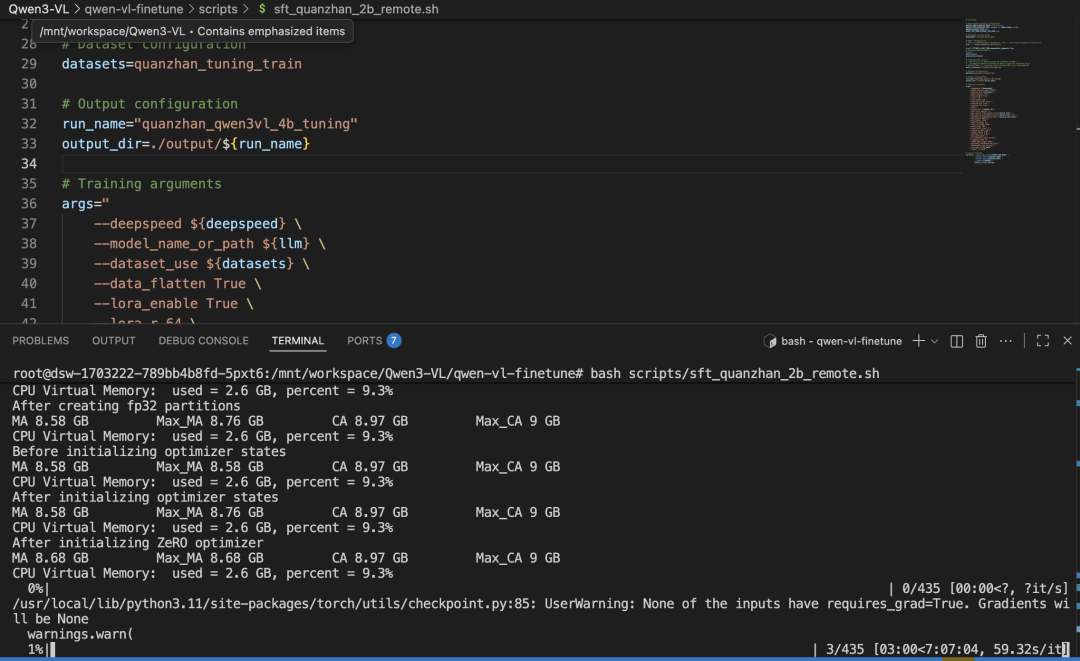Click the bash terminal profile icon
This screenshot has width=1080, height=661.
(x=771, y=341)
